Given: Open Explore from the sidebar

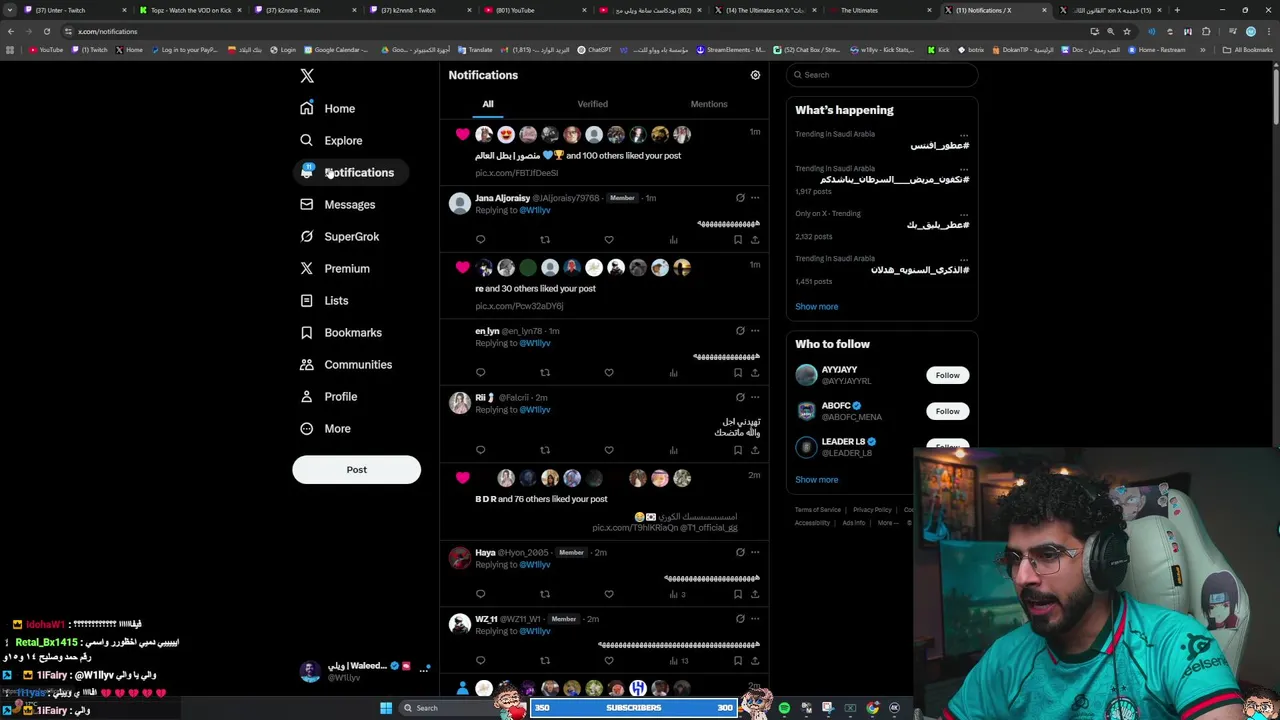Looking at the screenshot, I should 331,140.
